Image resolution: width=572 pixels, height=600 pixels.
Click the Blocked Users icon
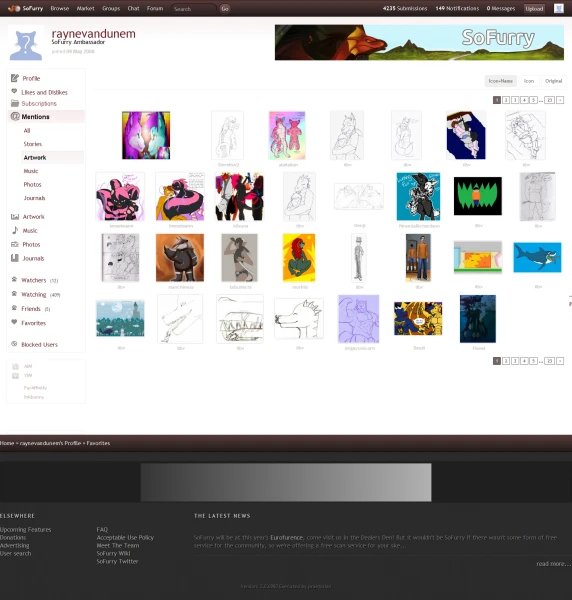14,344
